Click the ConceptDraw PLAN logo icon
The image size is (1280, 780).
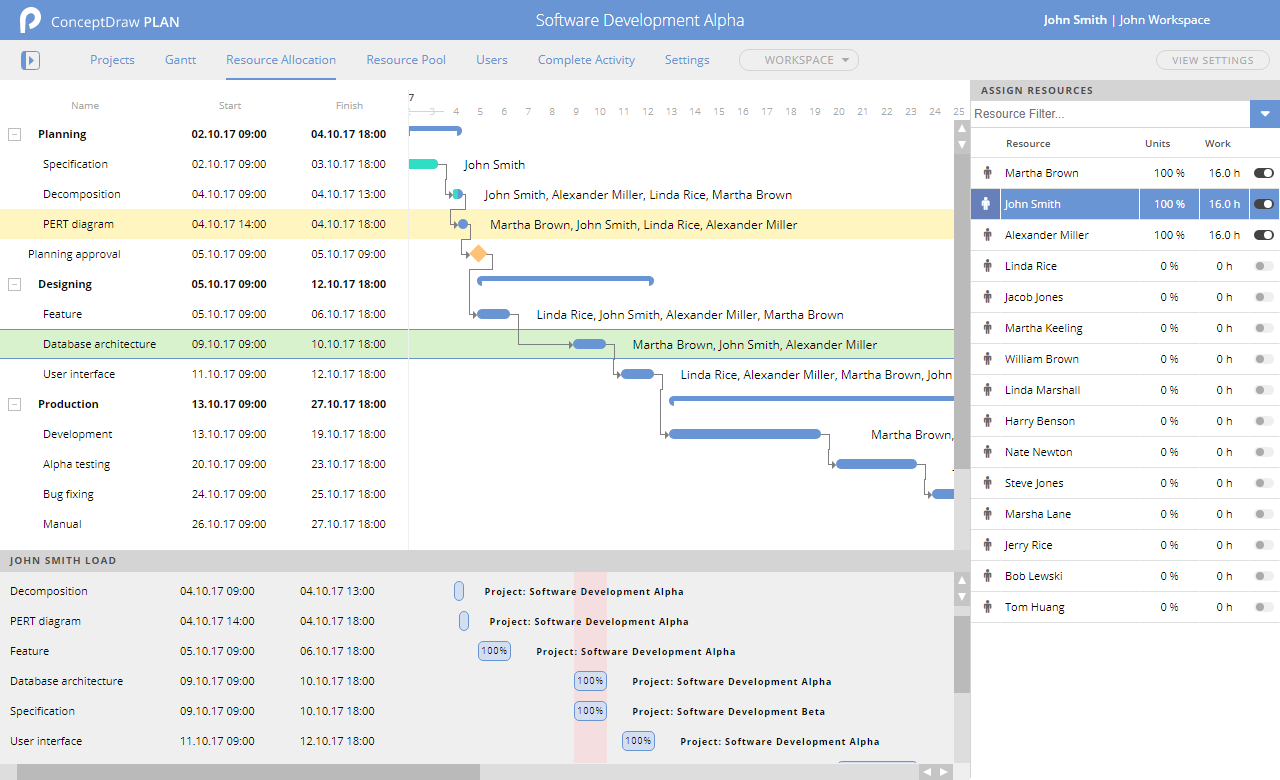pyautogui.click(x=30, y=20)
